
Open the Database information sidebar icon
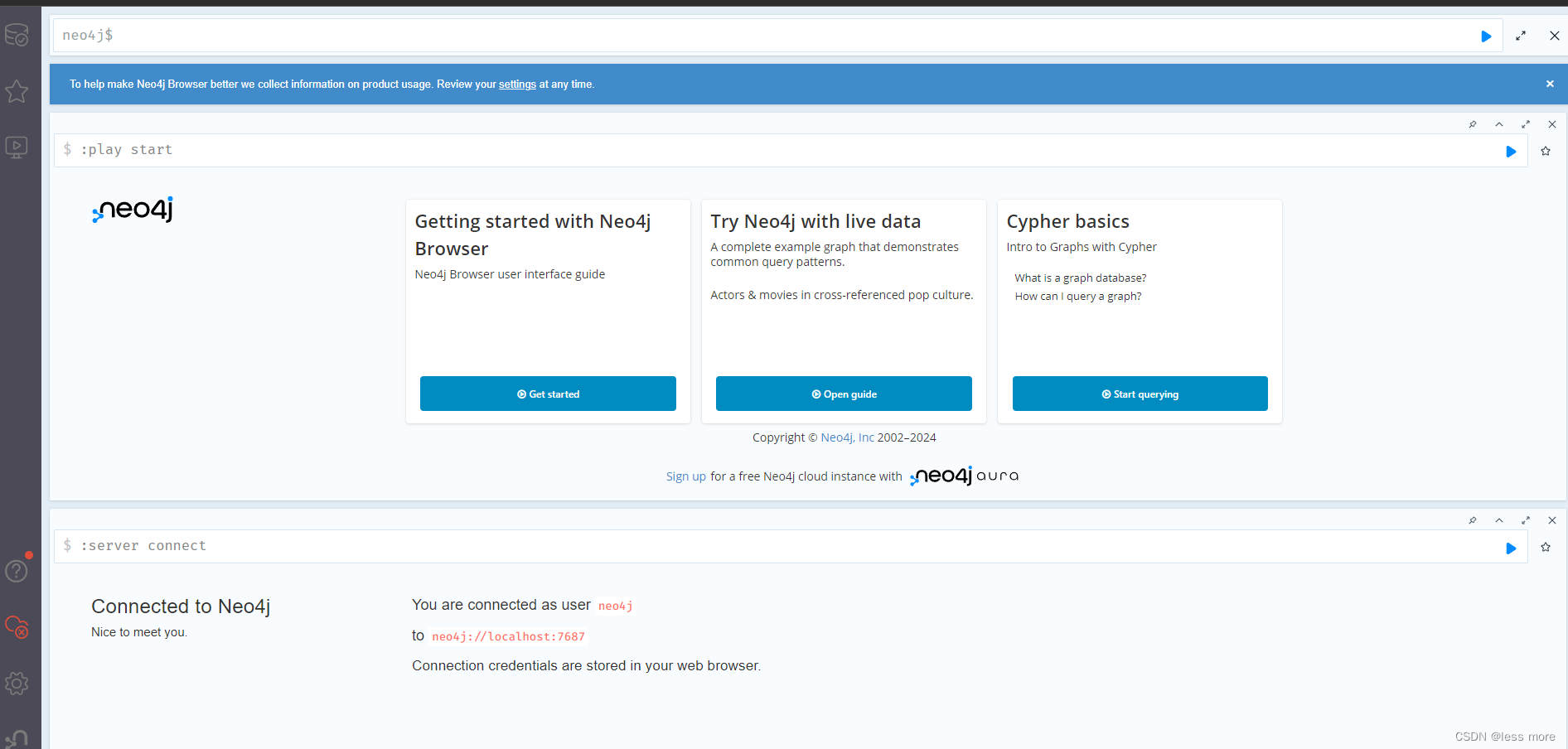point(17,35)
